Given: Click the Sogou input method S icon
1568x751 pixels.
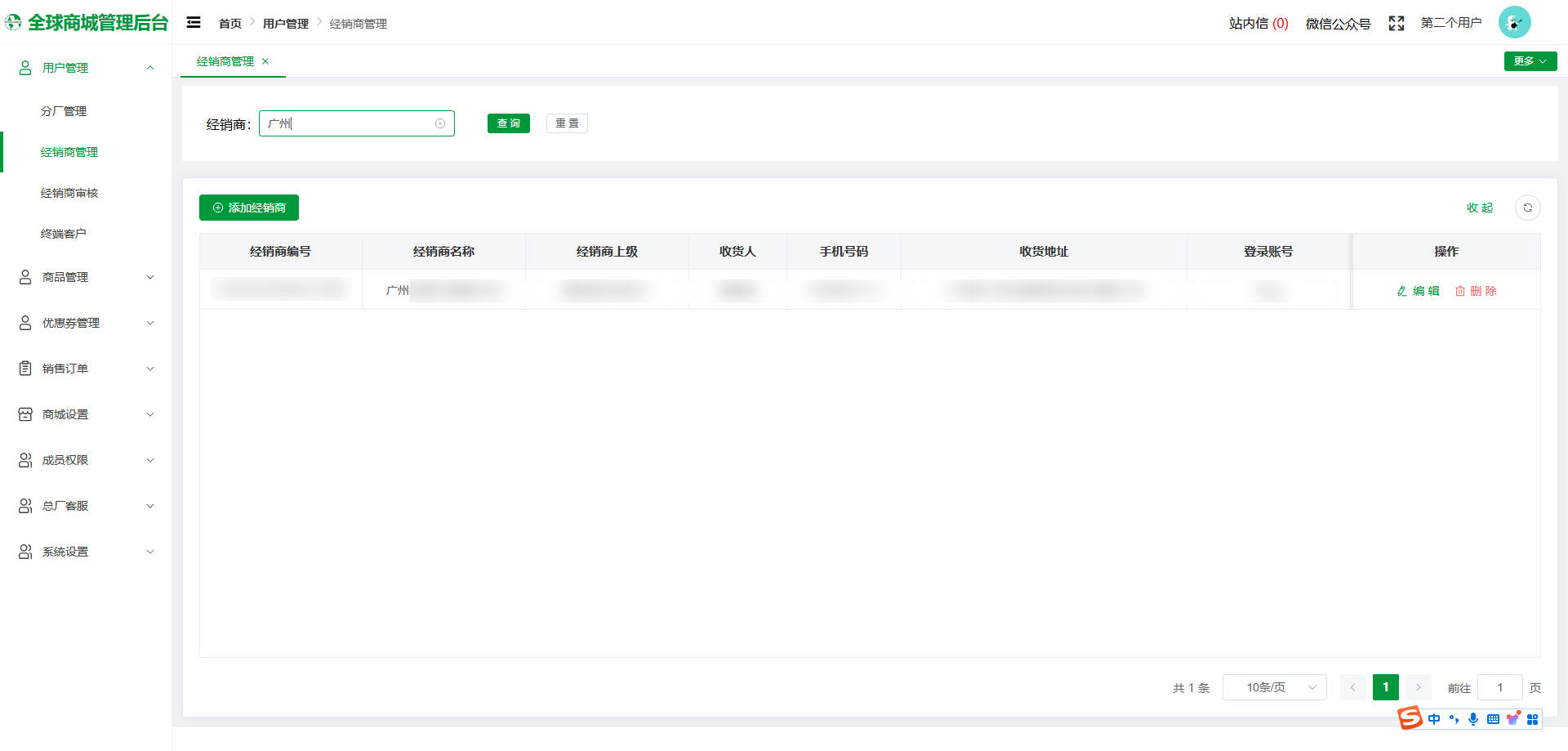Looking at the screenshot, I should click(x=1410, y=718).
